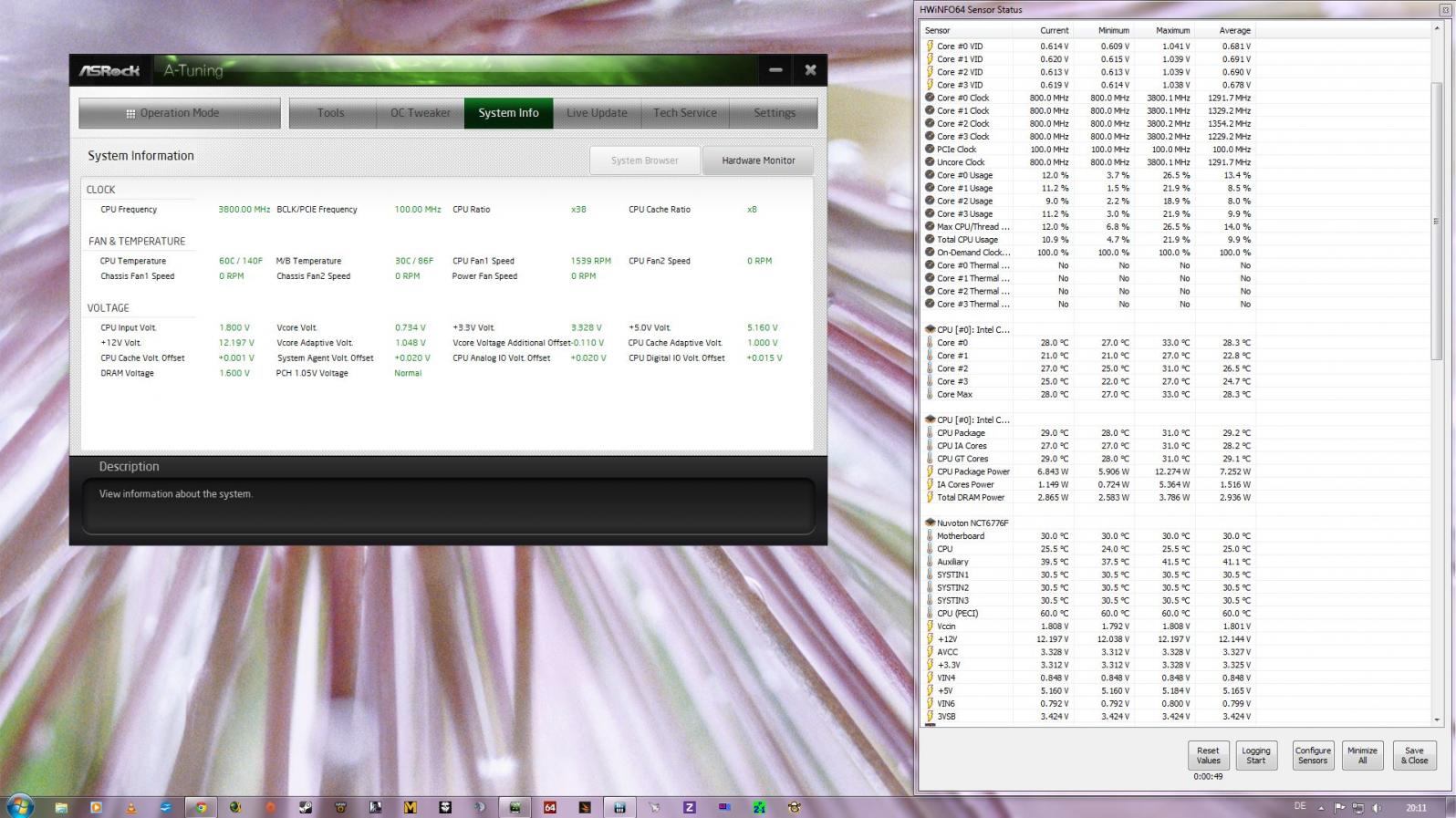Click the Current column header
The width and height of the screenshot is (1456, 818).
[x=1044, y=30]
